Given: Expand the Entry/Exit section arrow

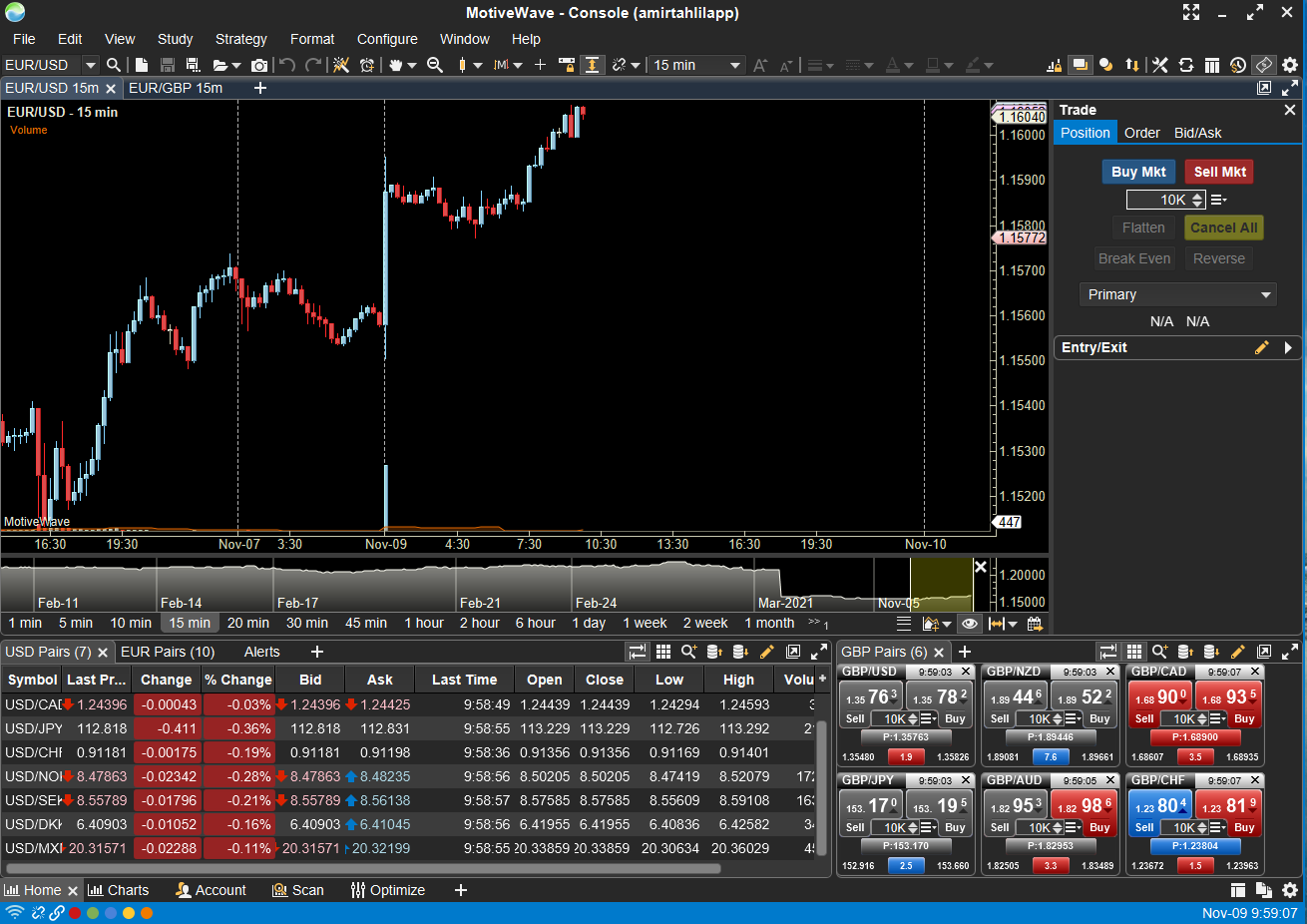Looking at the screenshot, I should (x=1288, y=347).
